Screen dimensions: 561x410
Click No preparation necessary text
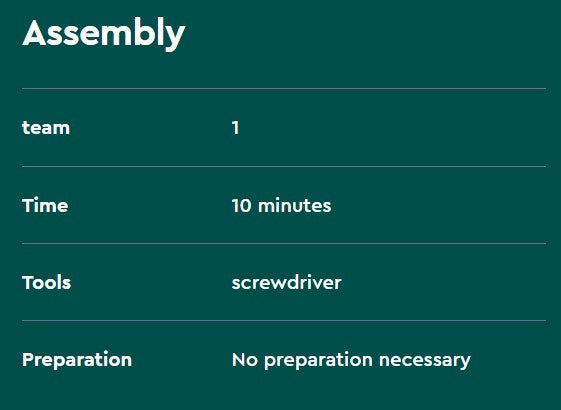click(x=351, y=360)
